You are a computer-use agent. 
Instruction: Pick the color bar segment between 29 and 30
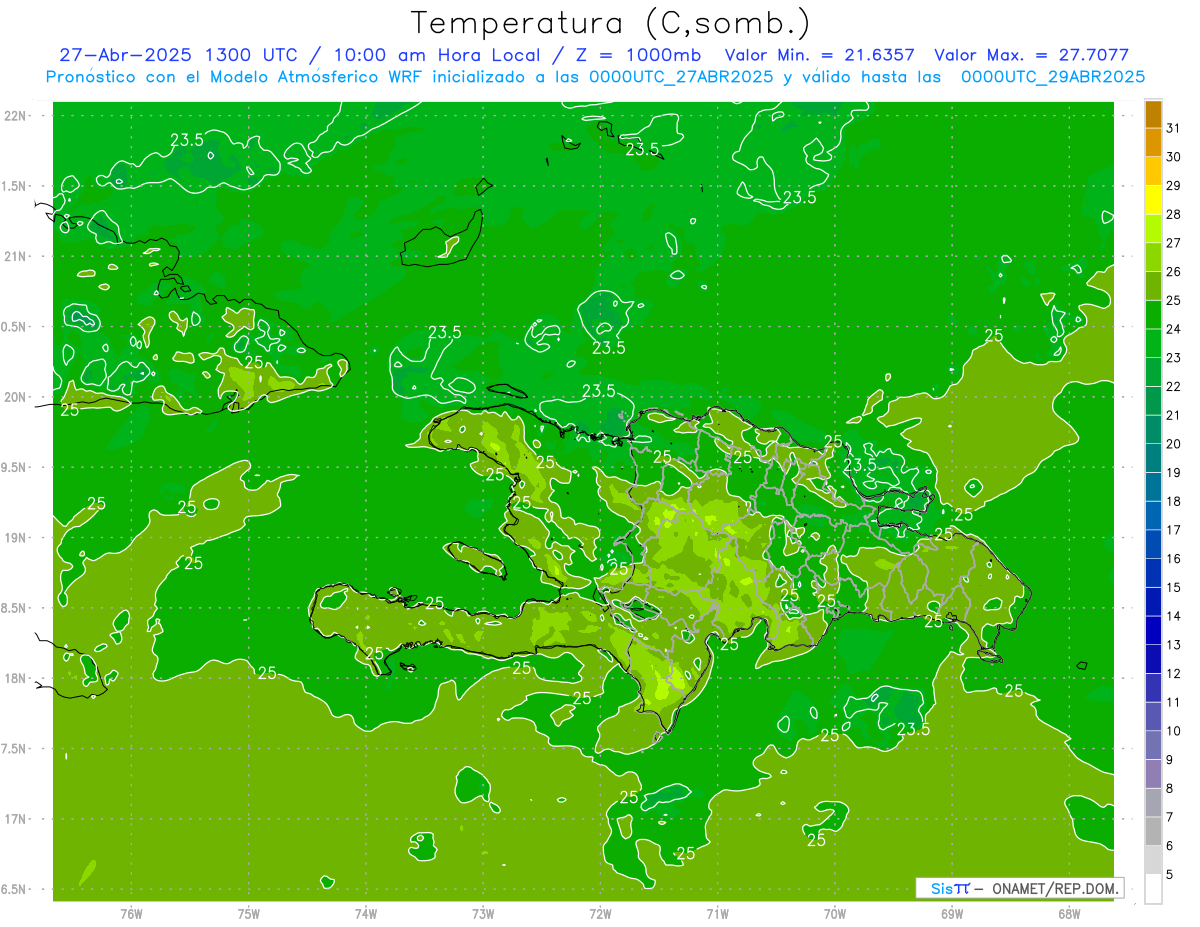1153,171
